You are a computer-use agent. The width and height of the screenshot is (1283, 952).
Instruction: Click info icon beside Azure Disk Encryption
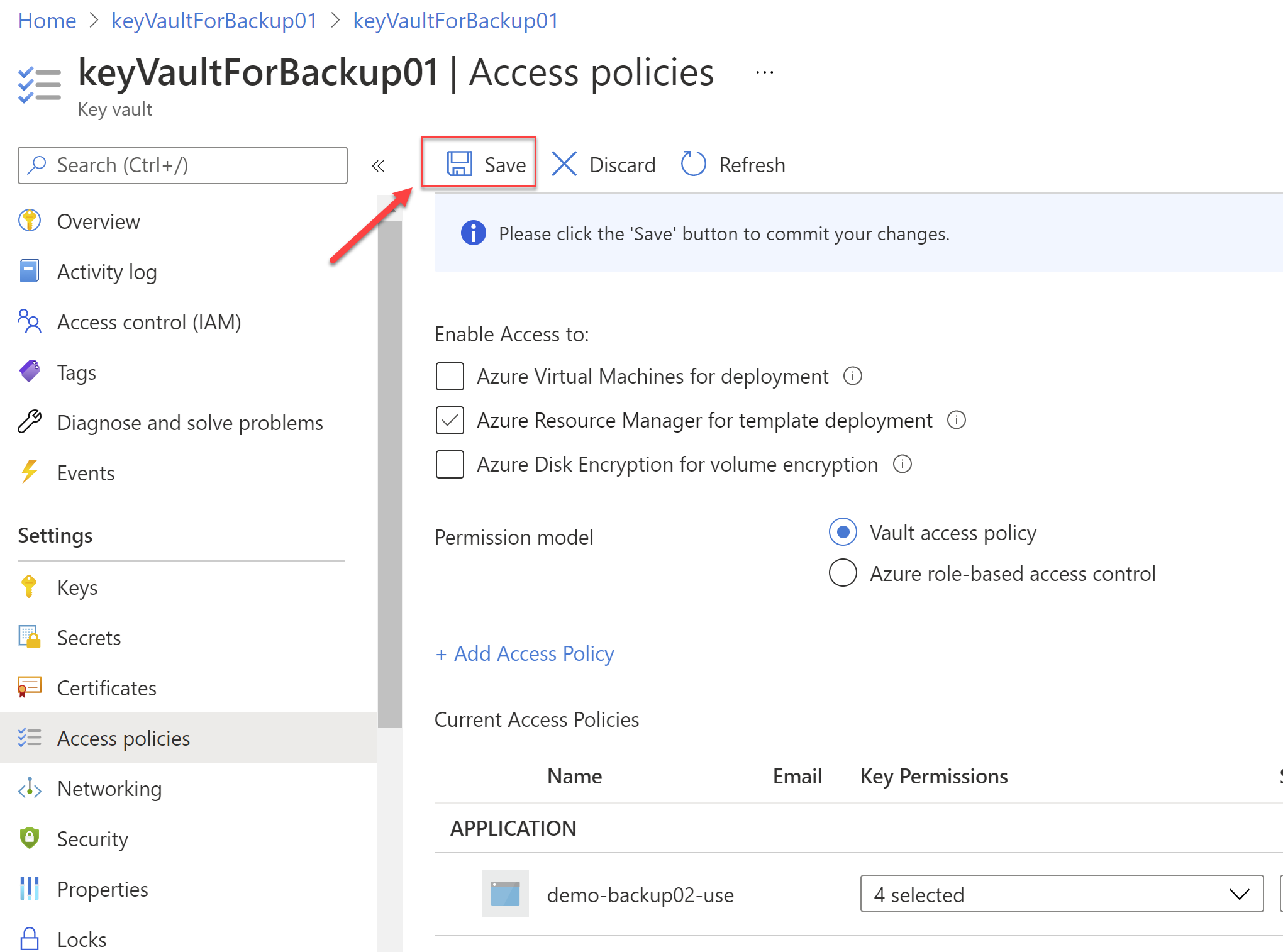point(902,463)
